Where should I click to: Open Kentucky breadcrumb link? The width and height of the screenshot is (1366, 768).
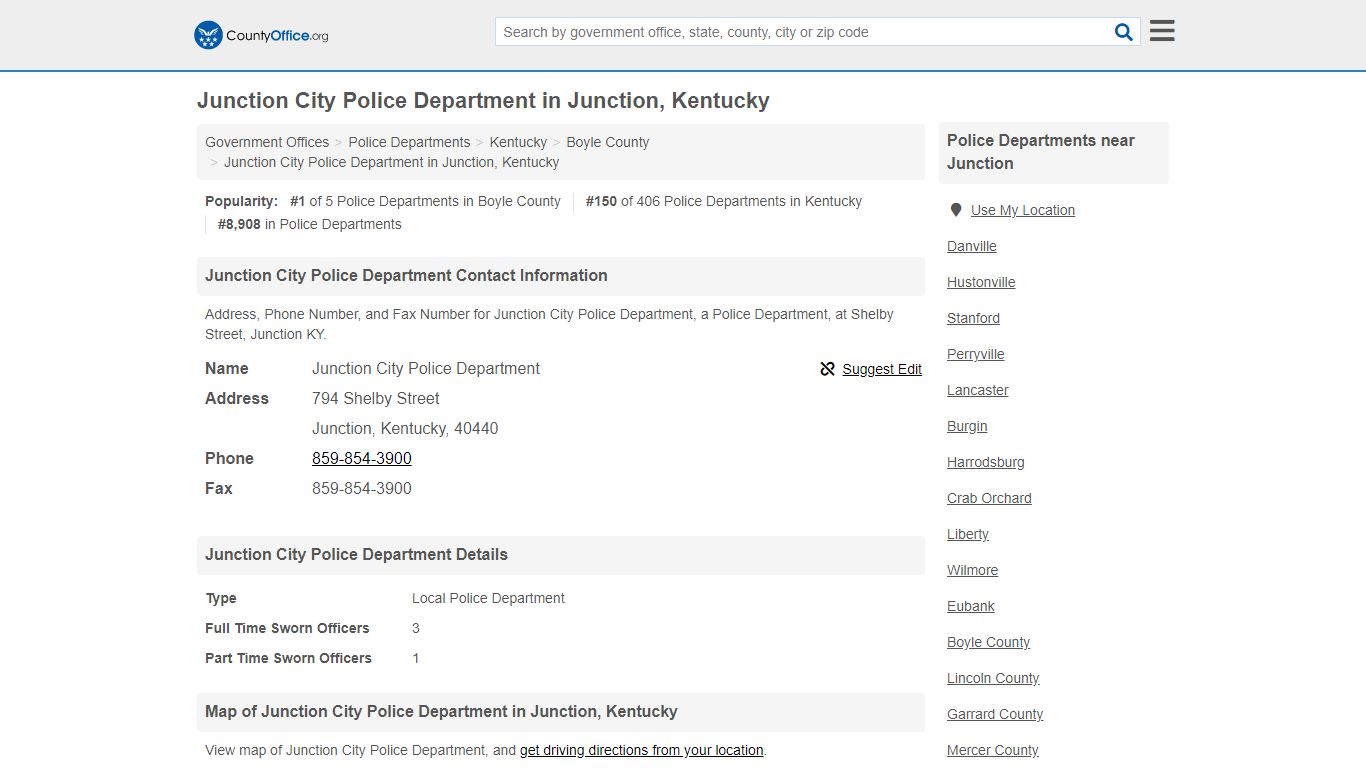click(x=518, y=142)
